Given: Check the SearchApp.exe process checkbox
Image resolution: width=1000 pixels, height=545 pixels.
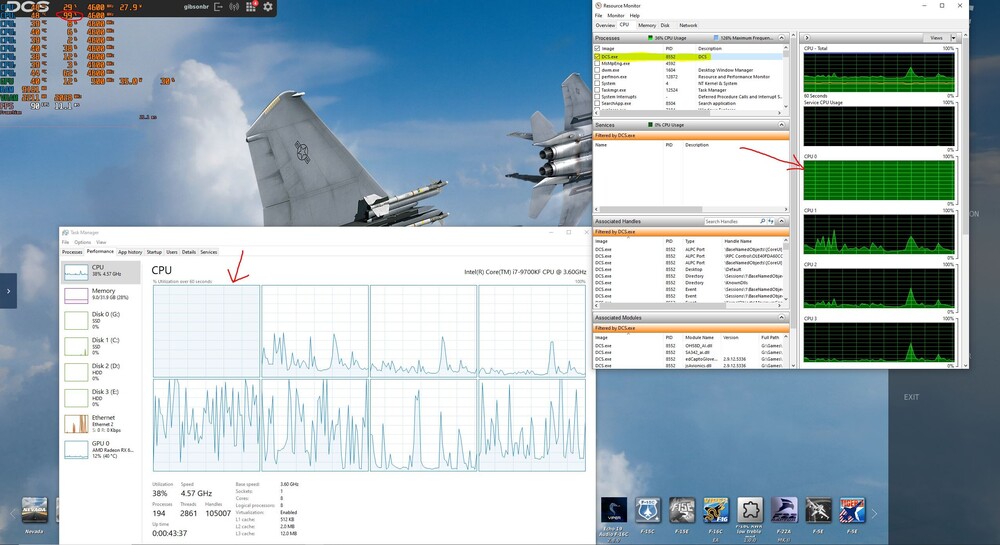Looking at the screenshot, I should coord(598,103).
